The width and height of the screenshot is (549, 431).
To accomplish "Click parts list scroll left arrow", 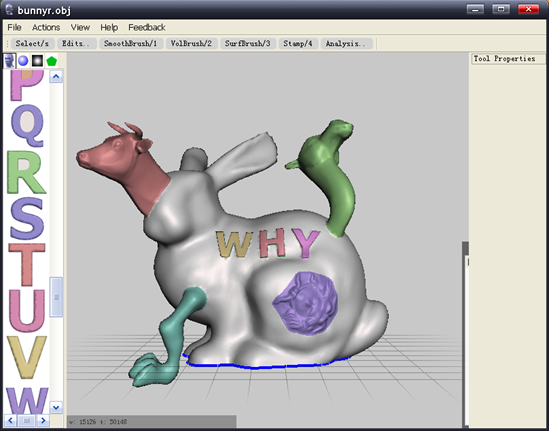I will 11,420.
